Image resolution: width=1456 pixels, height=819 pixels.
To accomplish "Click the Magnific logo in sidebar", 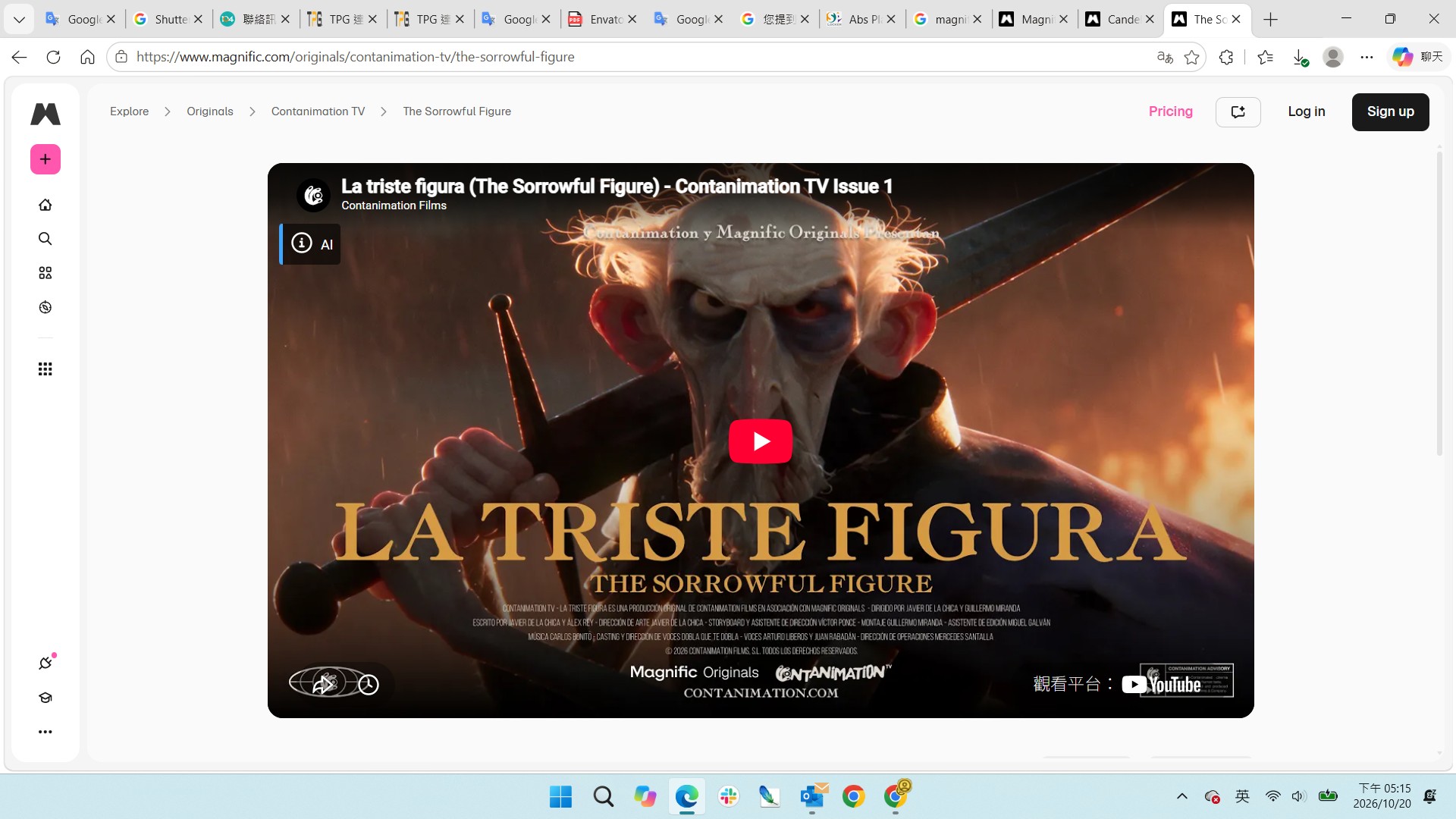I will (45, 114).
